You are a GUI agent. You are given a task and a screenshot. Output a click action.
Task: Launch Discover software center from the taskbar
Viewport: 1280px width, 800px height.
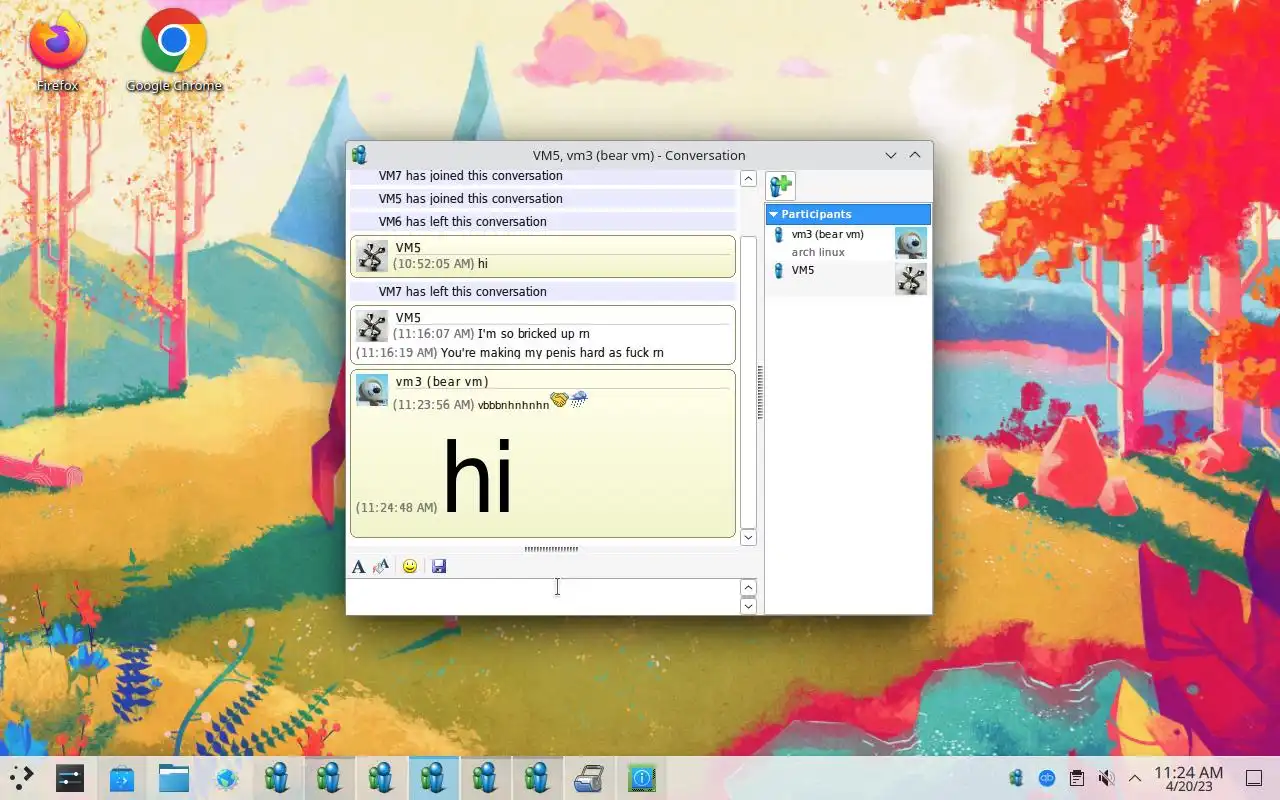[122, 778]
